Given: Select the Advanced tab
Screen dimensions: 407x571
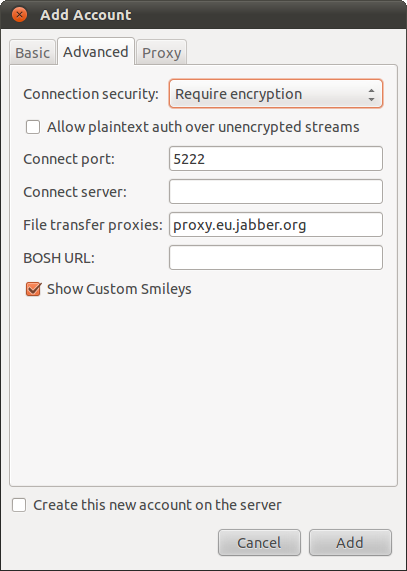Looking at the screenshot, I should pyautogui.click(x=96, y=52).
